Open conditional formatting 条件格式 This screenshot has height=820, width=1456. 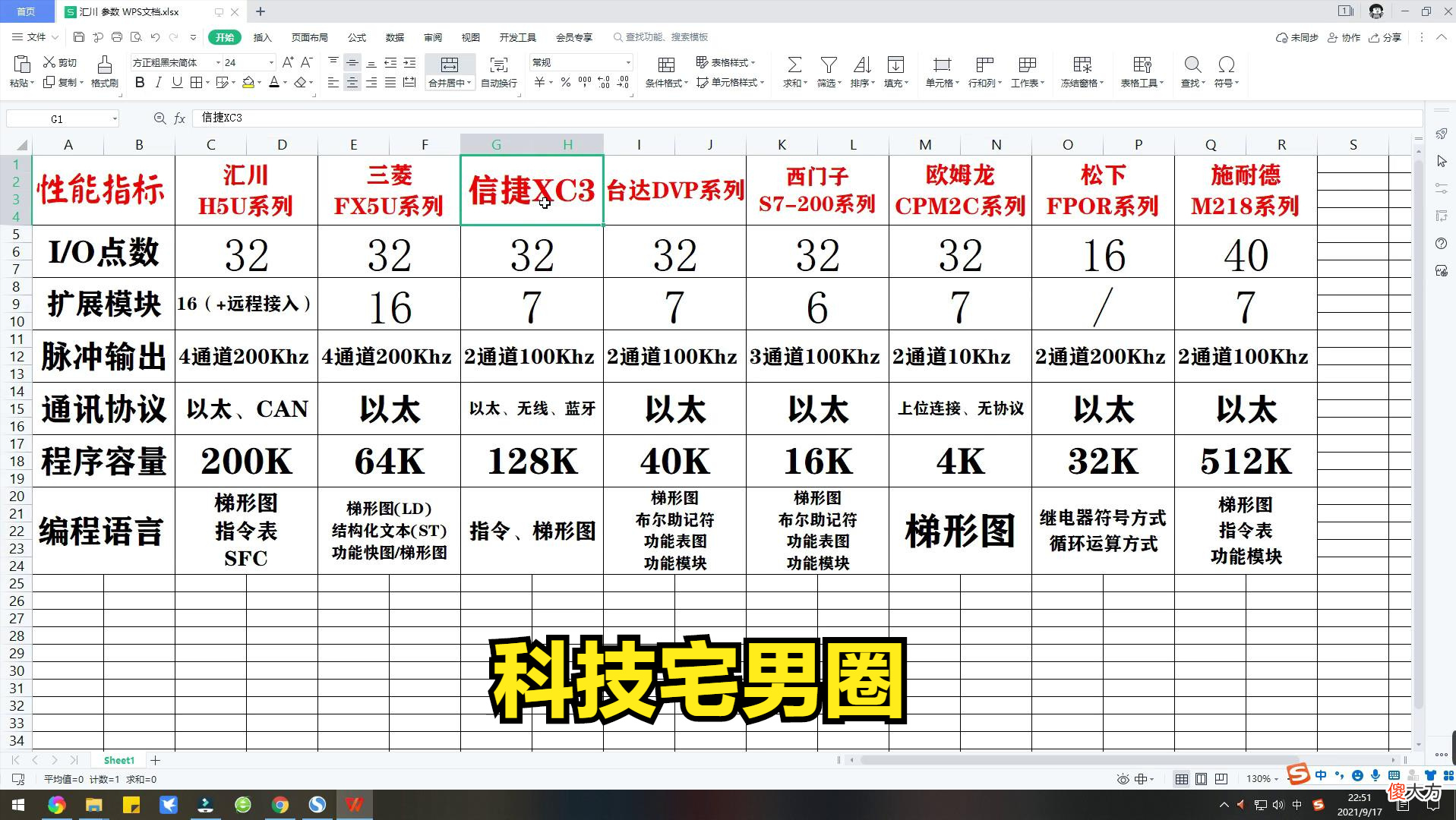click(667, 71)
